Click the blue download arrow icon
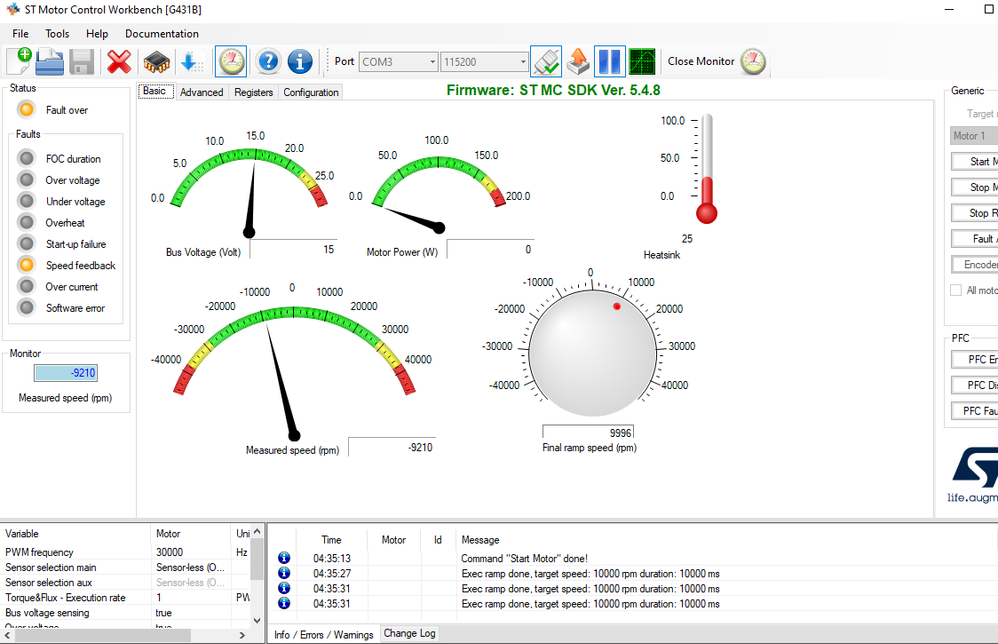The image size is (998, 644). coord(192,62)
